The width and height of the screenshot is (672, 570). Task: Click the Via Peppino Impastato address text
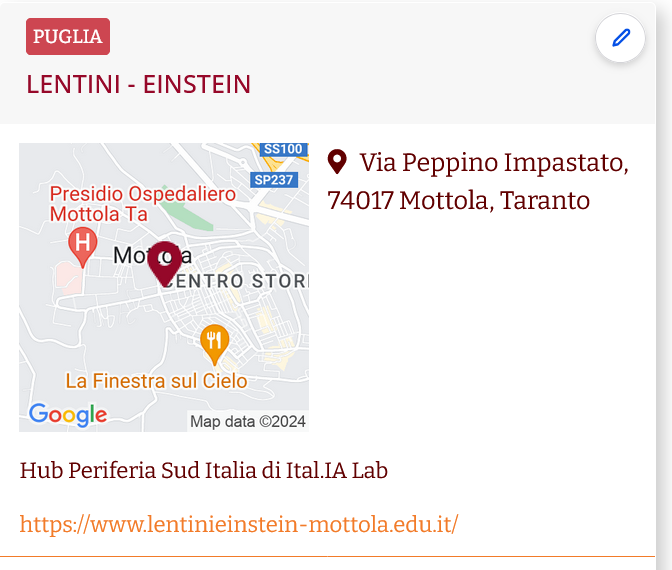[x=478, y=181]
